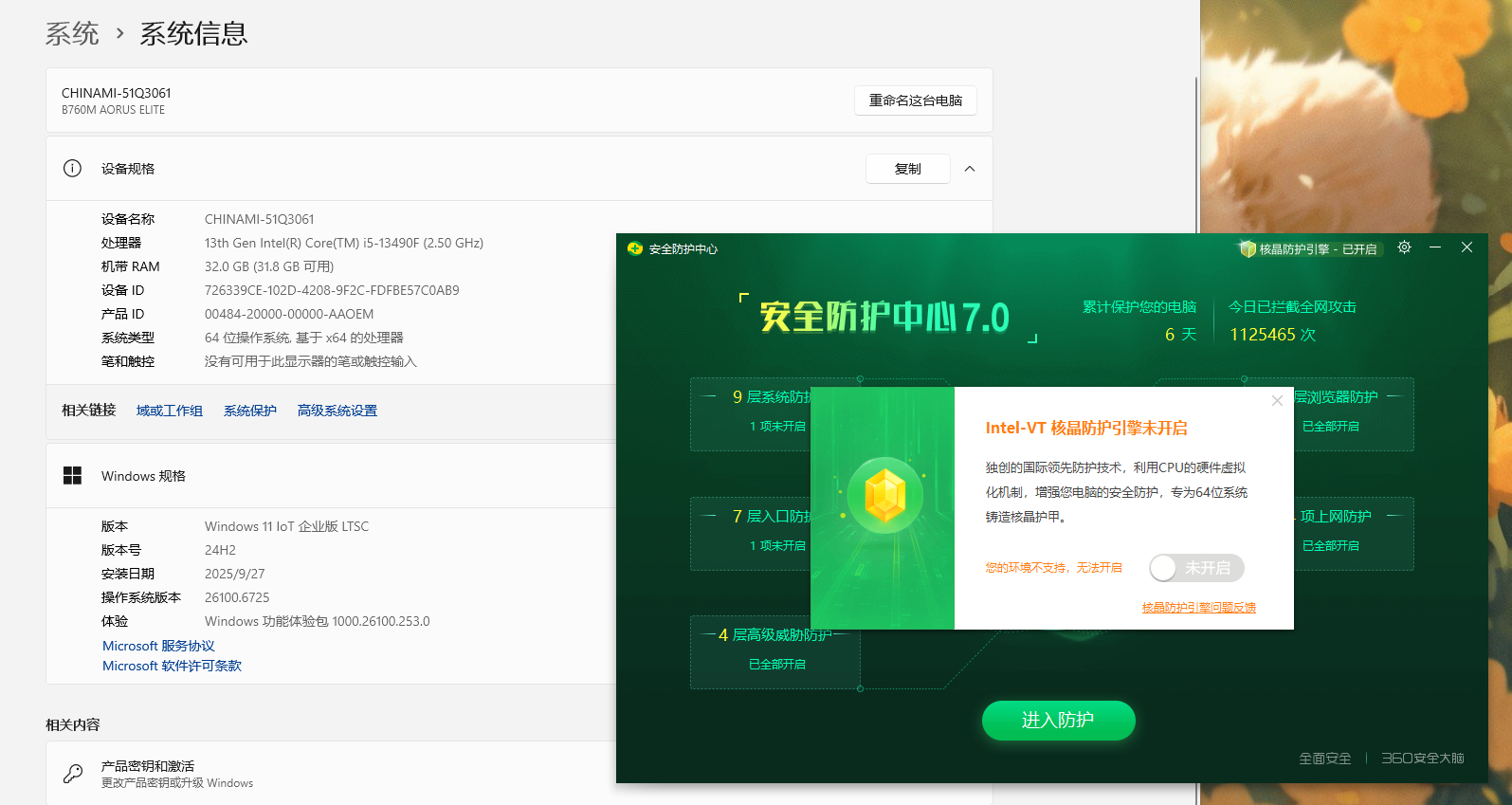Image resolution: width=1512 pixels, height=805 pixels.
Task: Open Microsoft 软件许可条款 link
Action: pyautogui.click(x=172, y=666)
